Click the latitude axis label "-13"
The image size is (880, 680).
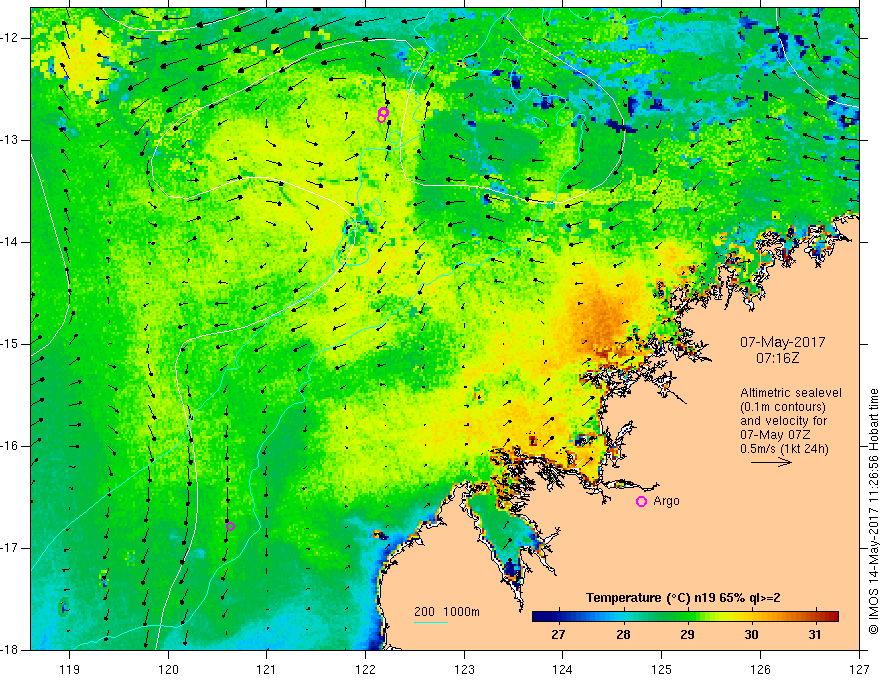(10, 140)
